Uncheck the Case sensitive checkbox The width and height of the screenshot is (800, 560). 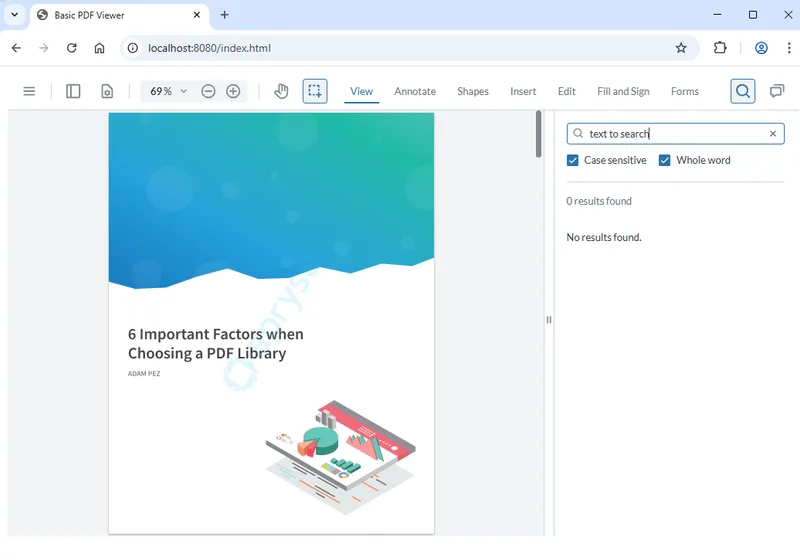[572, 160]
